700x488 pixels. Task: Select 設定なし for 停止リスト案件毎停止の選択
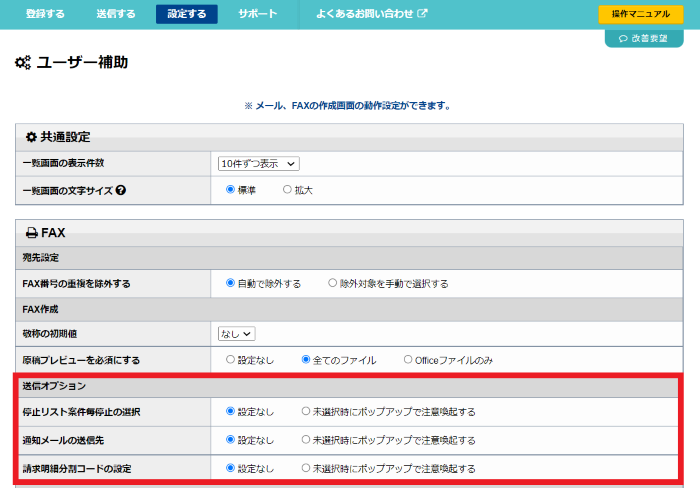coord(230,411)
